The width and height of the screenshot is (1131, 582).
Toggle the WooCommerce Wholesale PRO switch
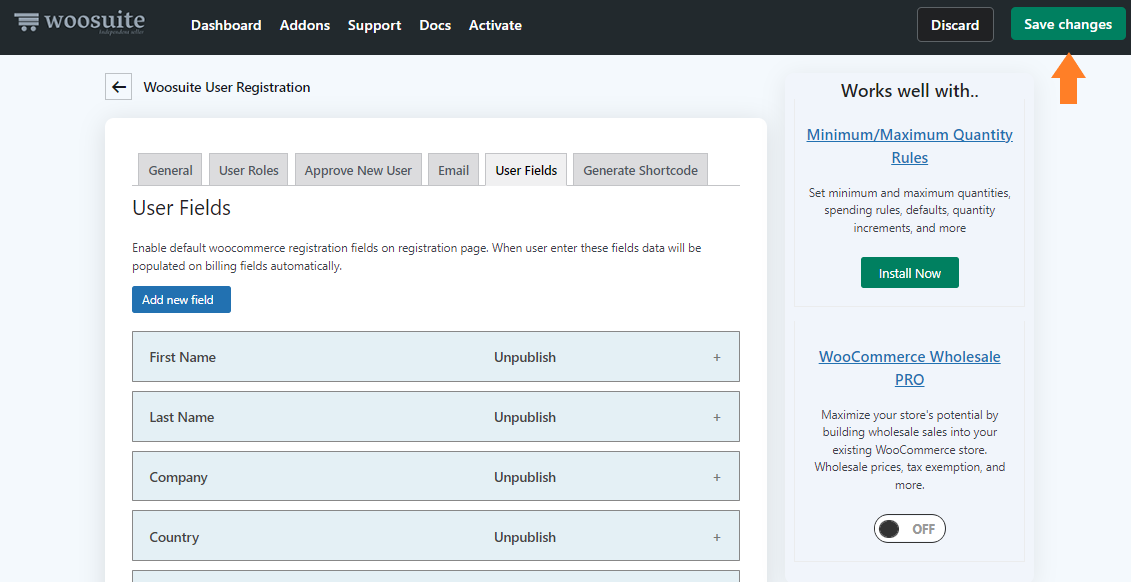point(910,529)
